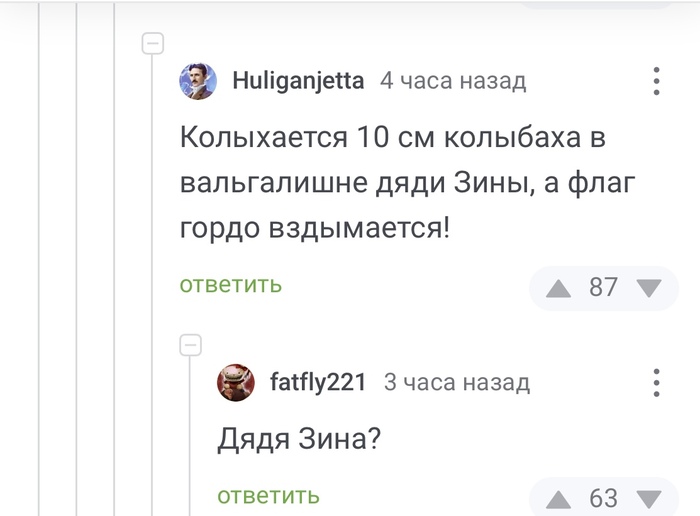Open three-dot options for fatfly221's comment
Viewport: 700px width, 516px height.
[x=657, y=382]
